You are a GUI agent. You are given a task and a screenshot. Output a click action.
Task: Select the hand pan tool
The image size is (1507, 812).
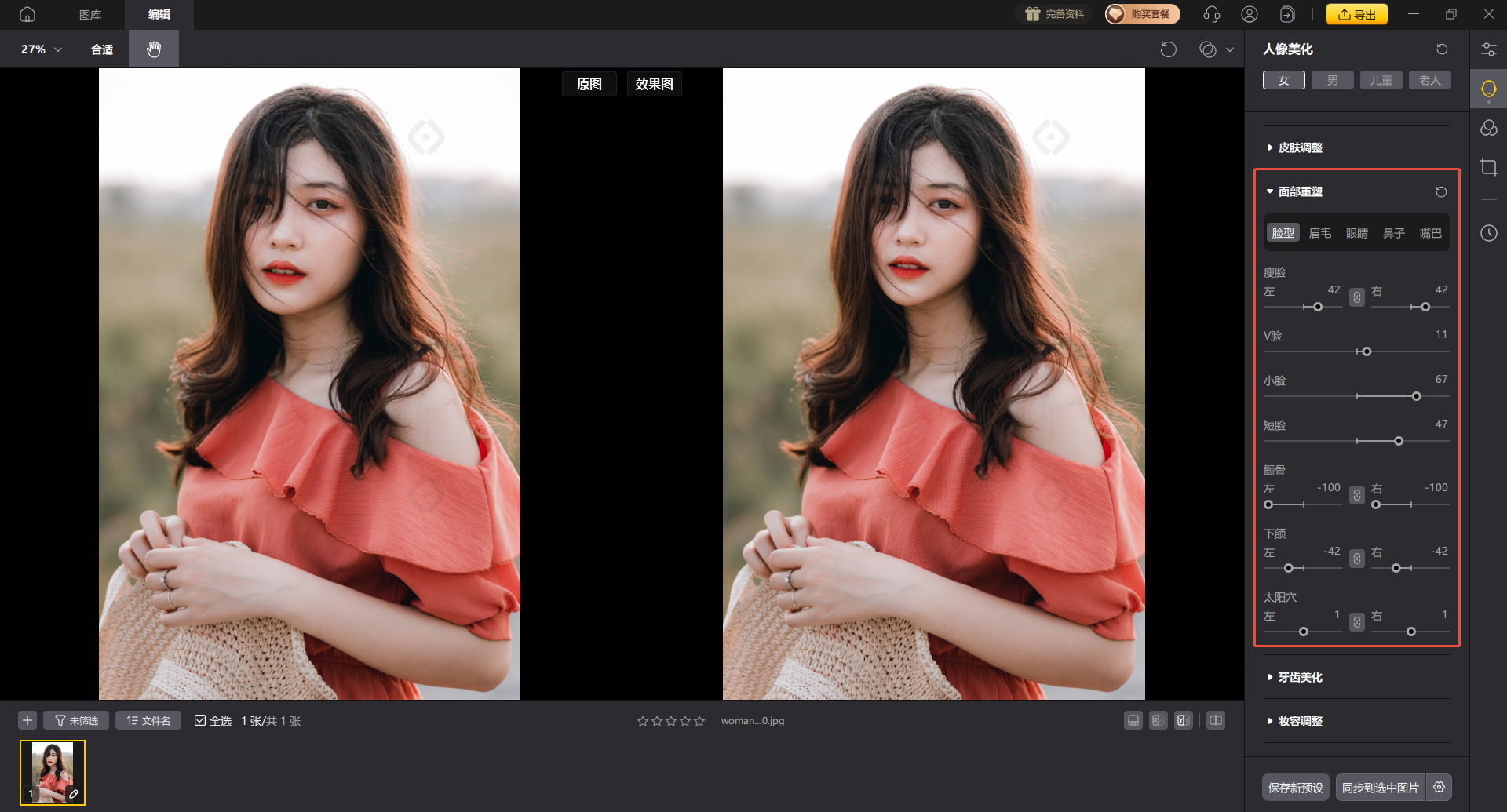(x=154, y=49)
